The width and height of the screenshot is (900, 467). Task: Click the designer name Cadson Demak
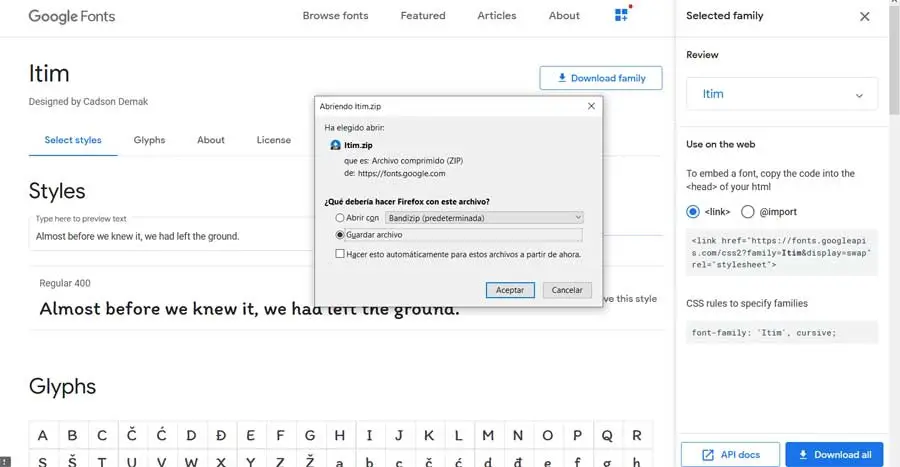pyautogui.click(x=115, y=102)
